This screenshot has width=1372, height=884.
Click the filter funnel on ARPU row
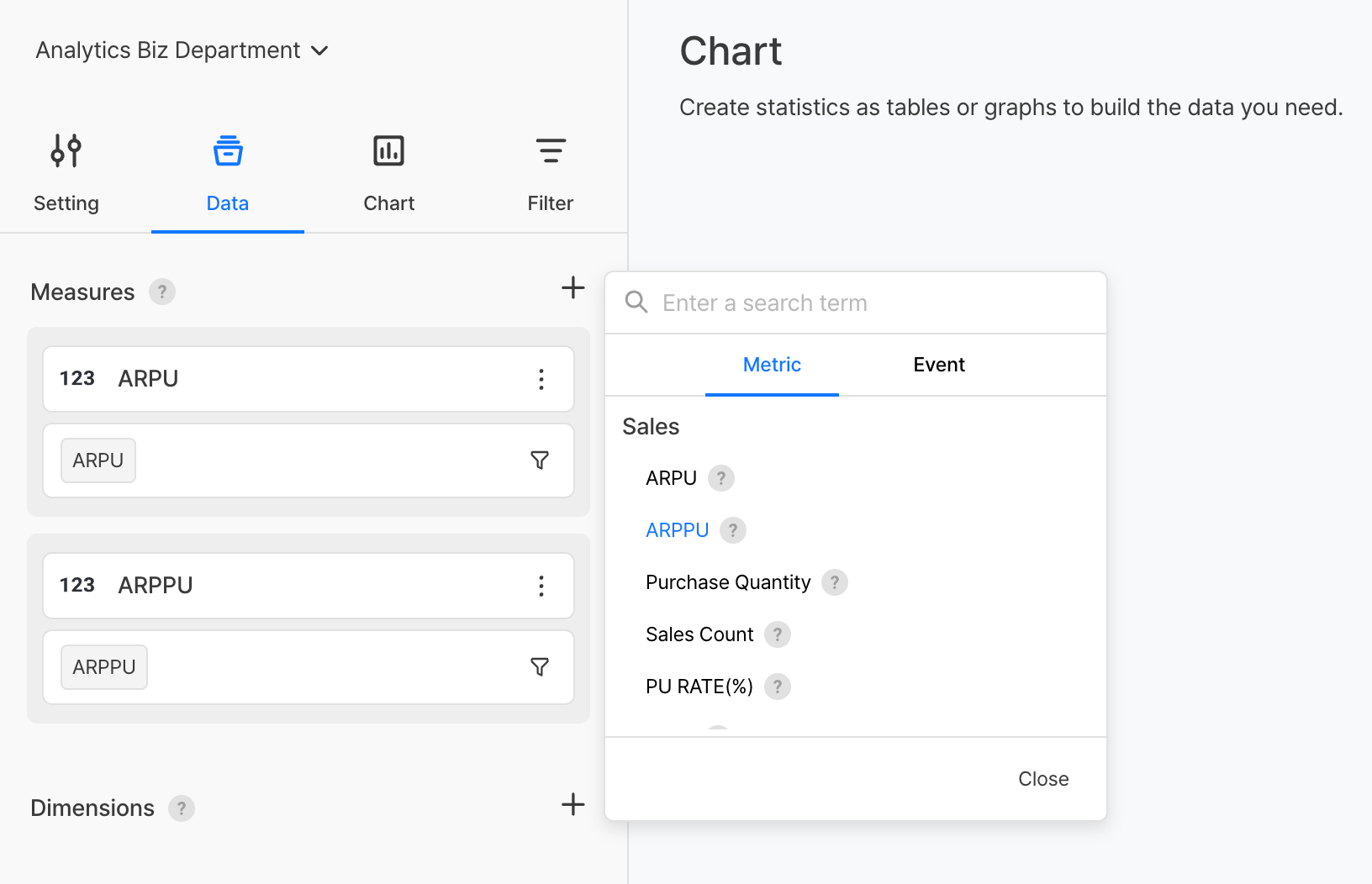[x=540, y=460]
